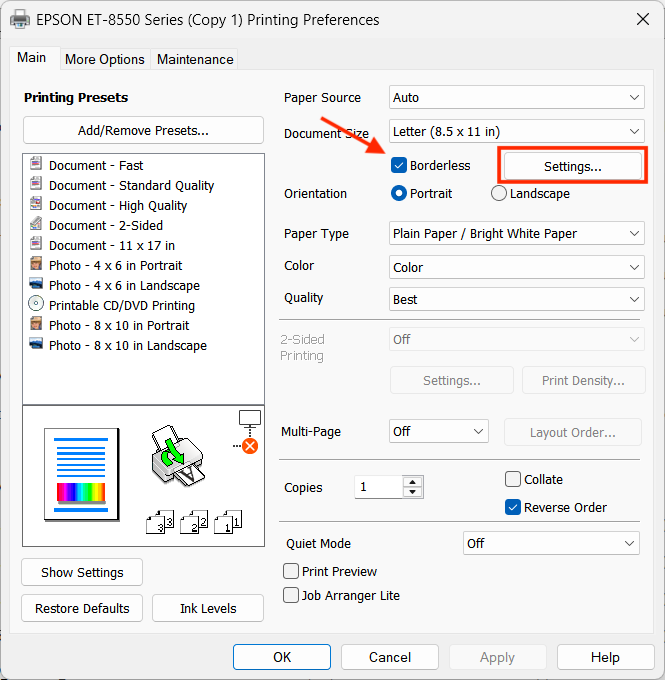Click the Document - 11 x 17 in icon
Viewport: 665px width, 680px height.
[x=36, y=244]
